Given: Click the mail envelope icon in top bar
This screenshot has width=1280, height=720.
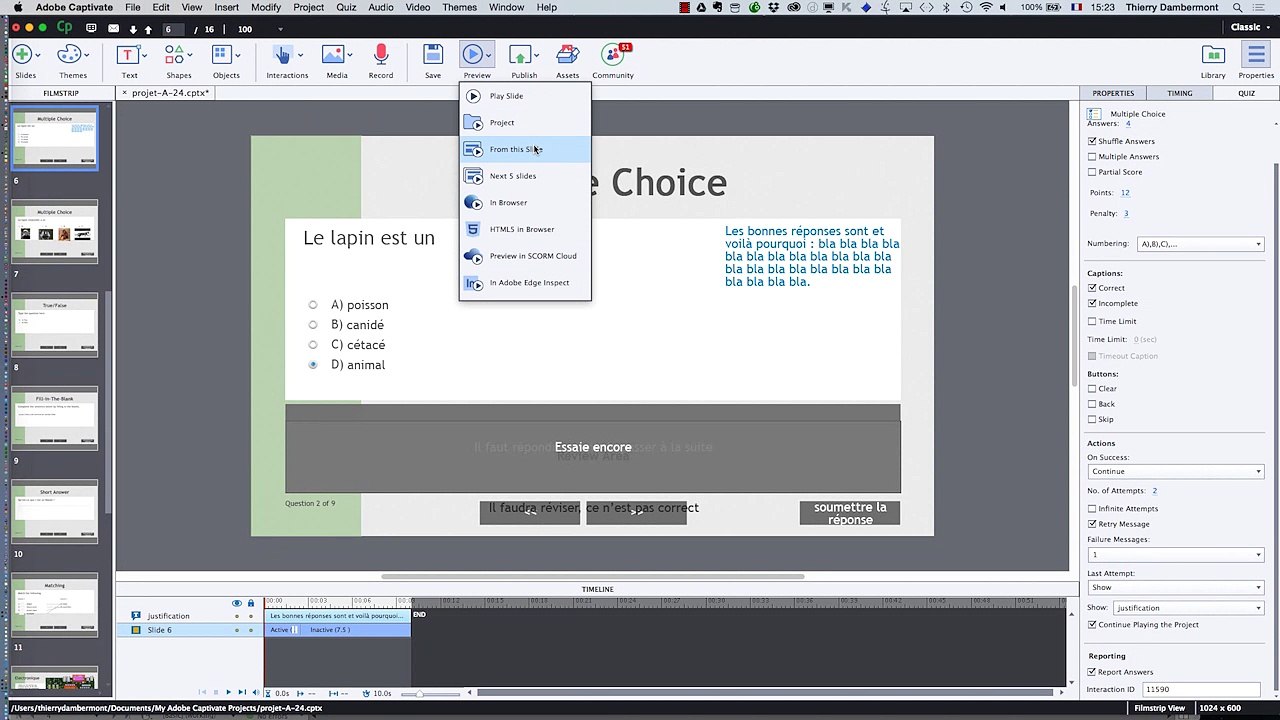Looking at the screenshot, I should tap(113, 29).
